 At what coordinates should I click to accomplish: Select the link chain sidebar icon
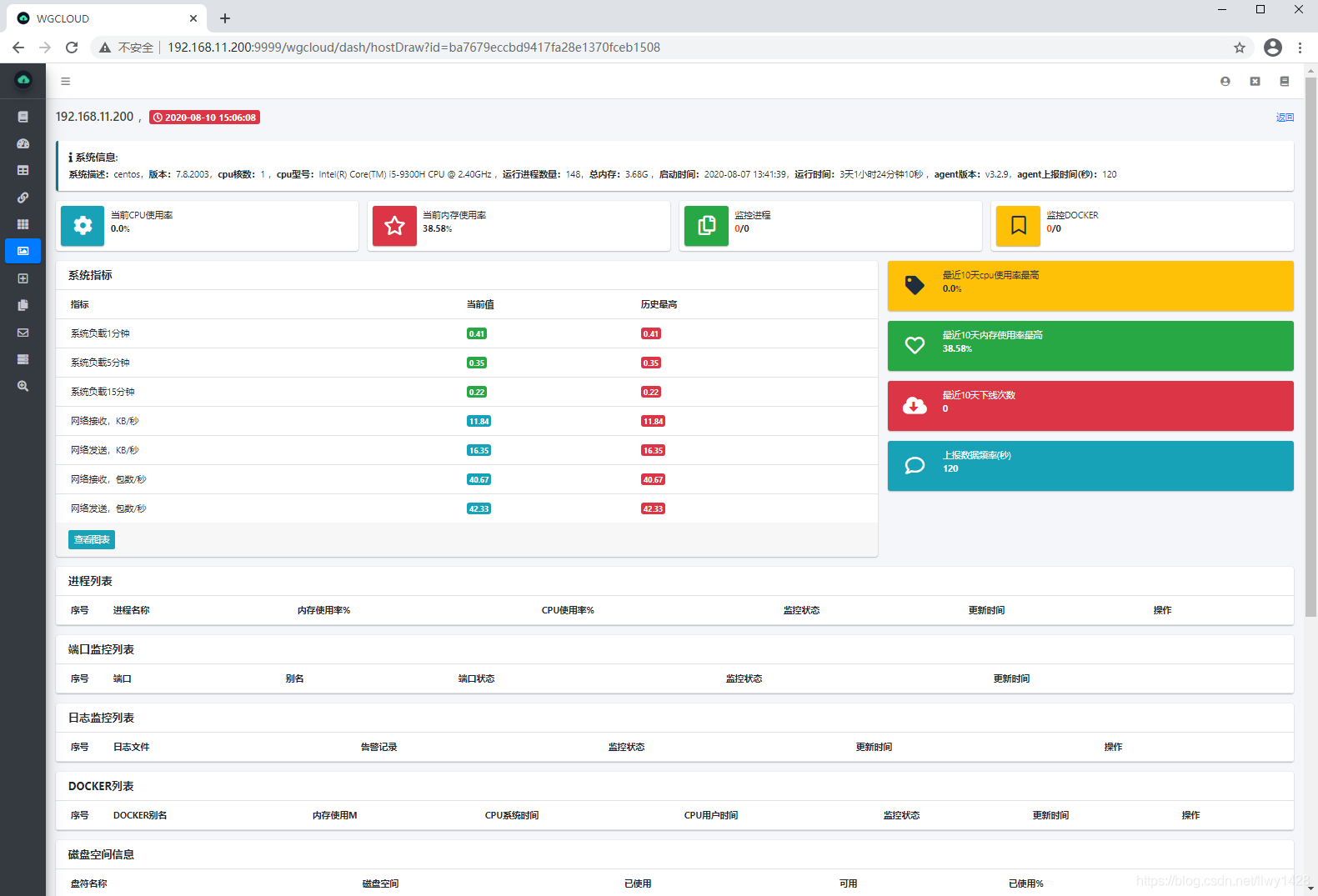[23, 198]
